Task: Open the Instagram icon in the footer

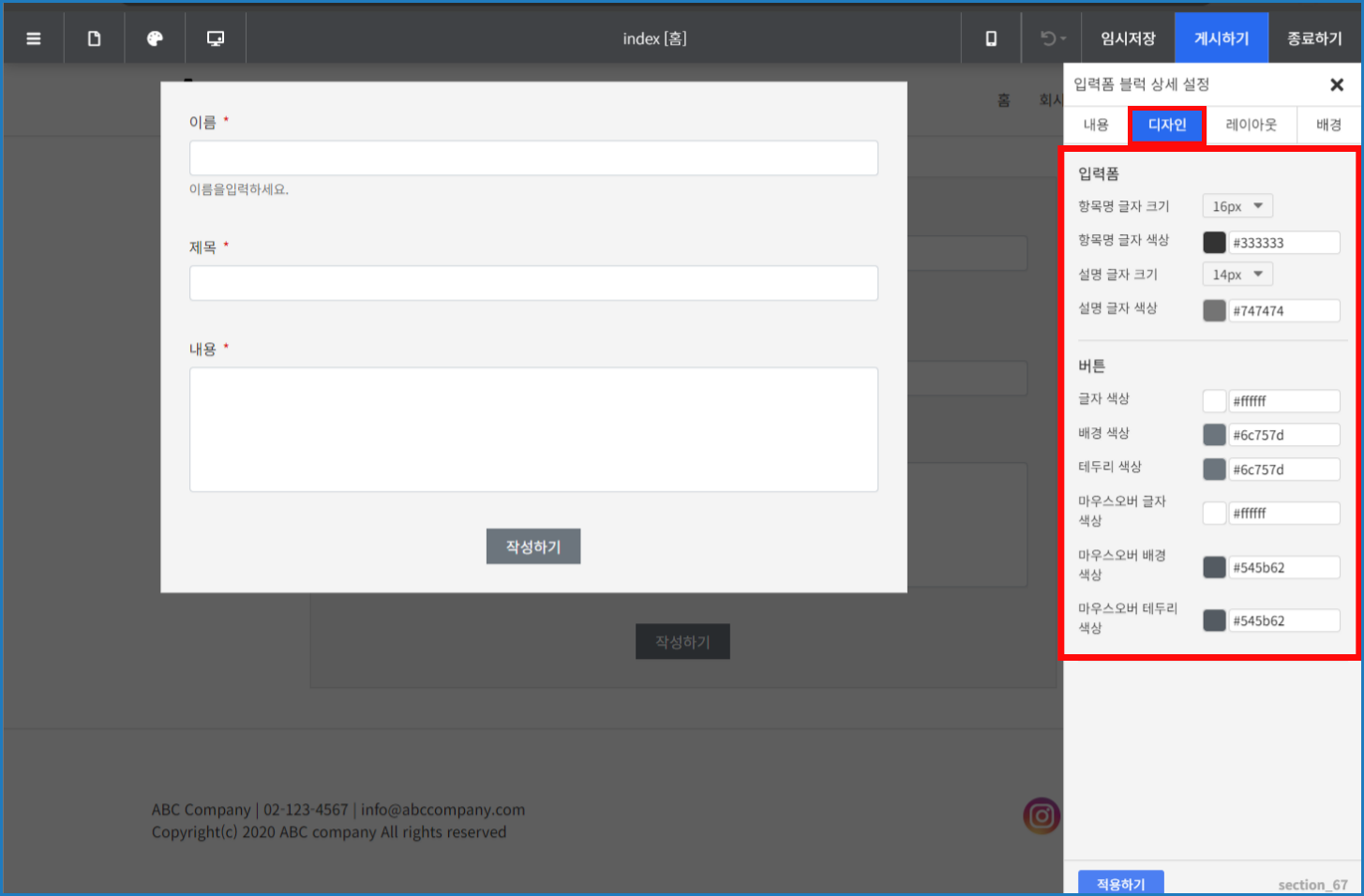Action: coord(1041,815)
